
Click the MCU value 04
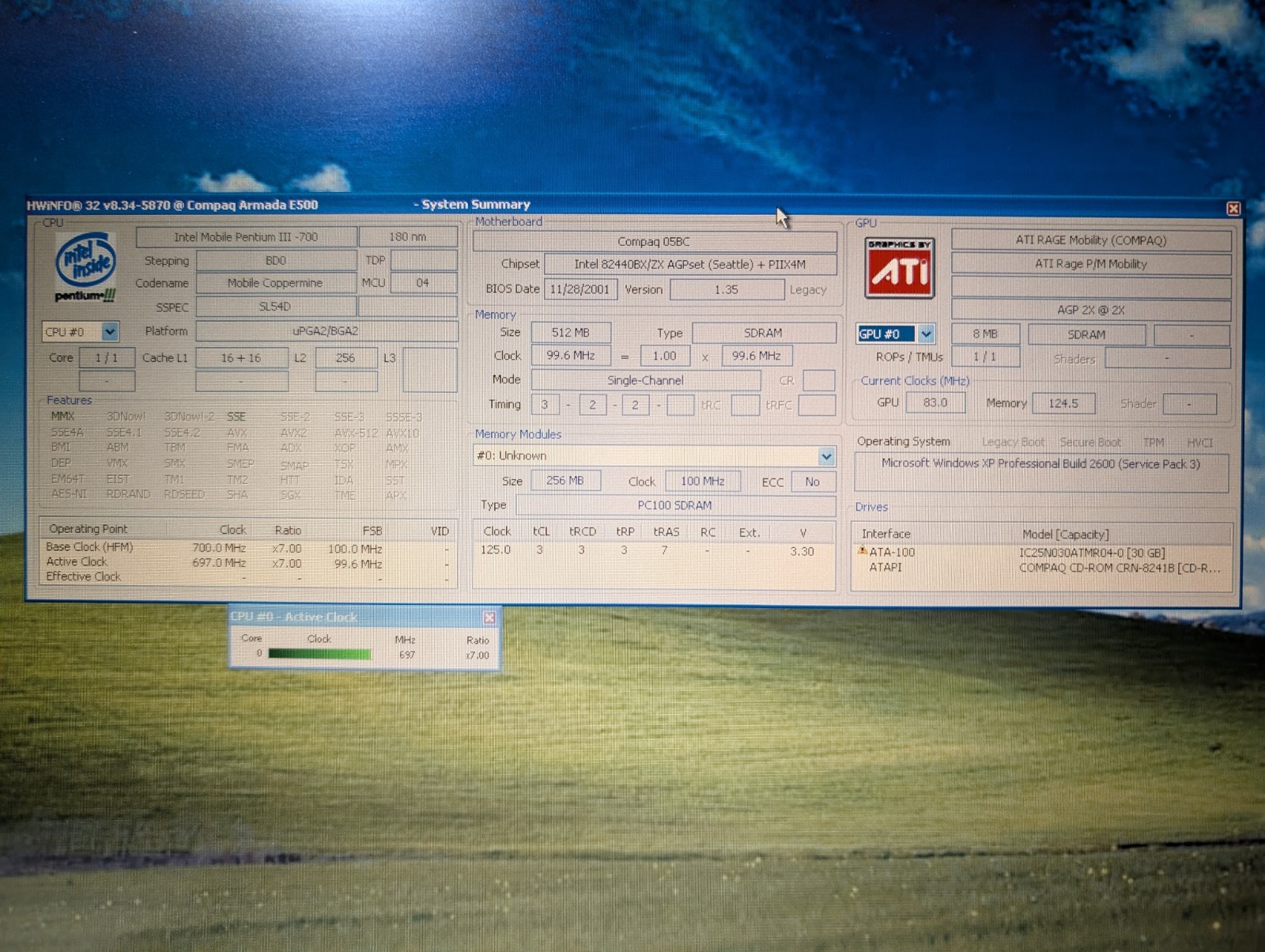click(x=423, y=282)
